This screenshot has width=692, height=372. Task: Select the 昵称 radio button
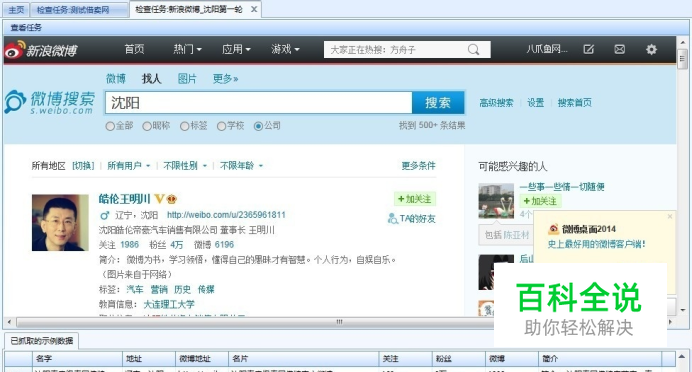tap(147, 126)
